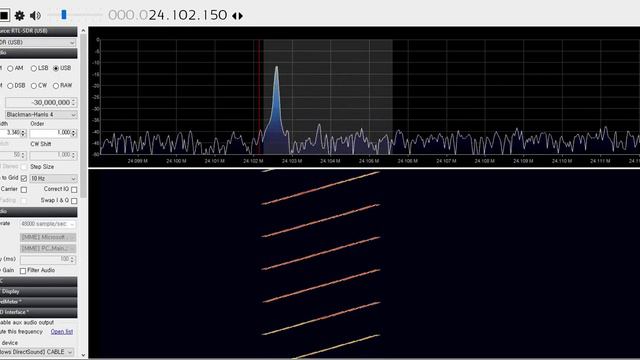The image size is (640, 360).
Task: Toggle the Lock Carrier checkbox
Action: point(24,190)
